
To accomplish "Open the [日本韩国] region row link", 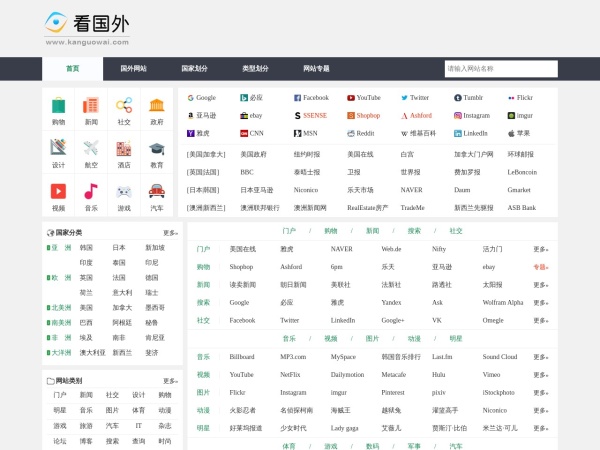I will pos(203,190).
